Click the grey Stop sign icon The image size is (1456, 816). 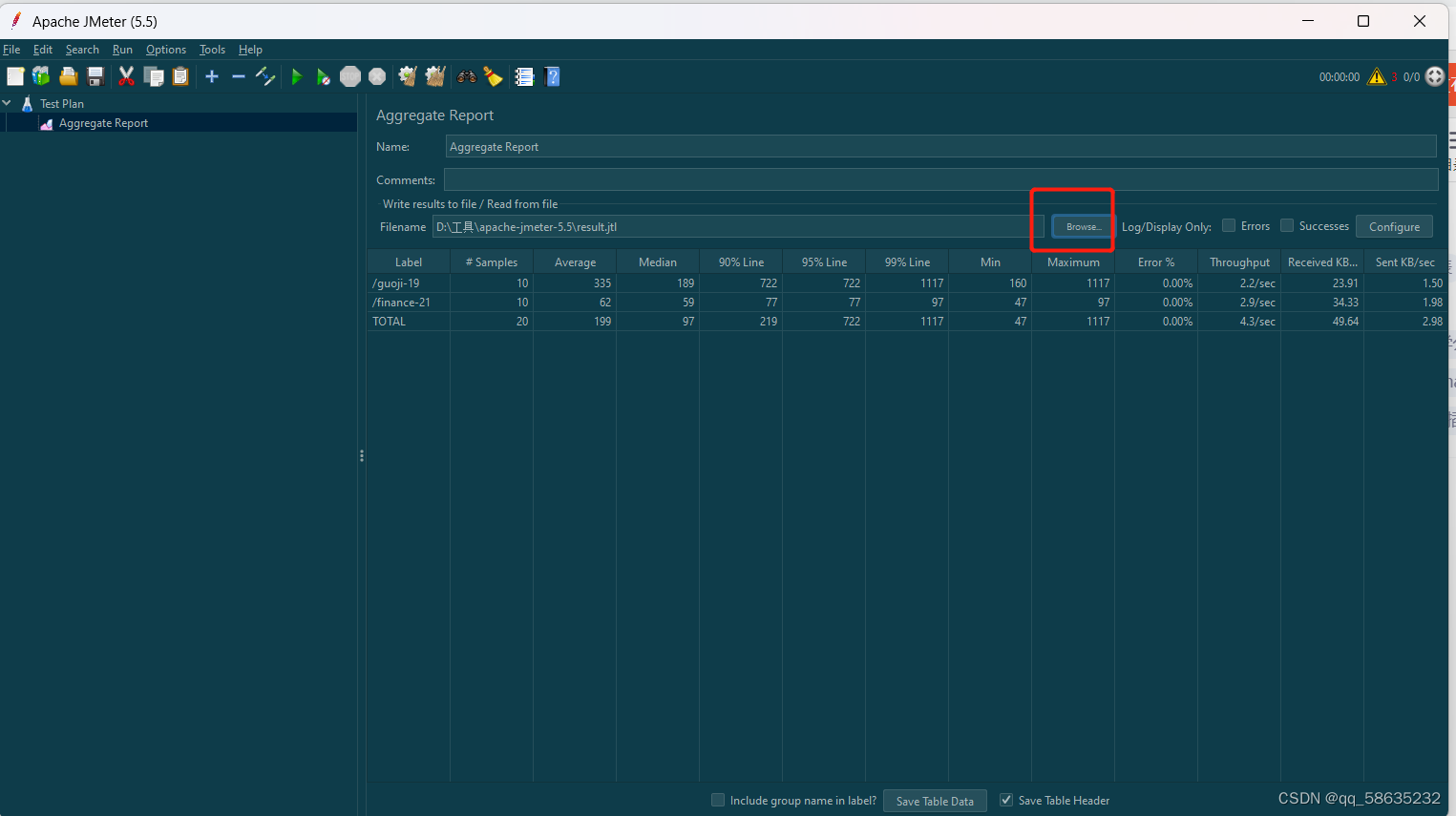(x=350, y=76)
